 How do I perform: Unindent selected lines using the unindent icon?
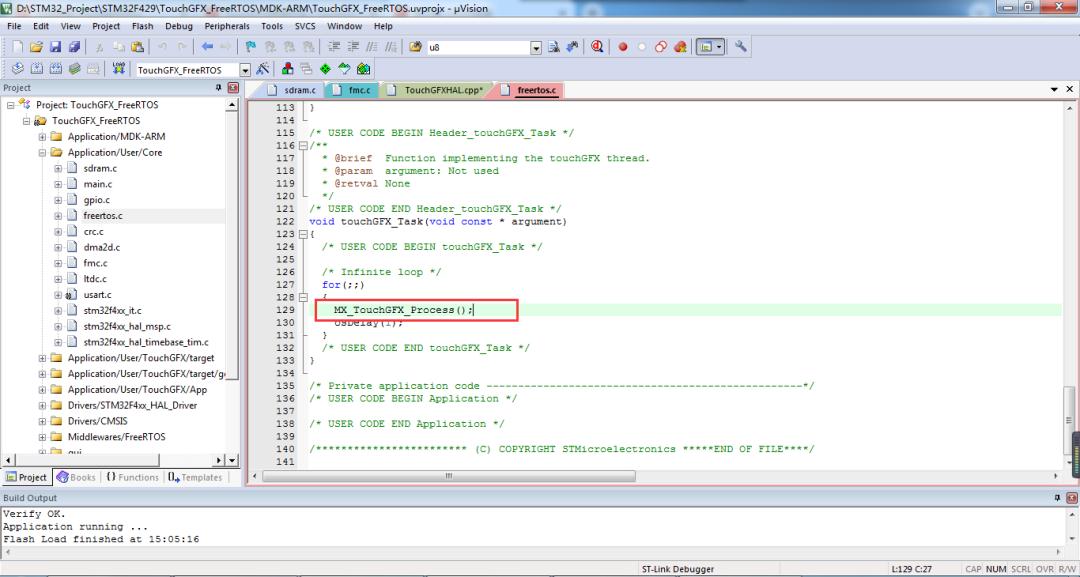coord(353,47)
